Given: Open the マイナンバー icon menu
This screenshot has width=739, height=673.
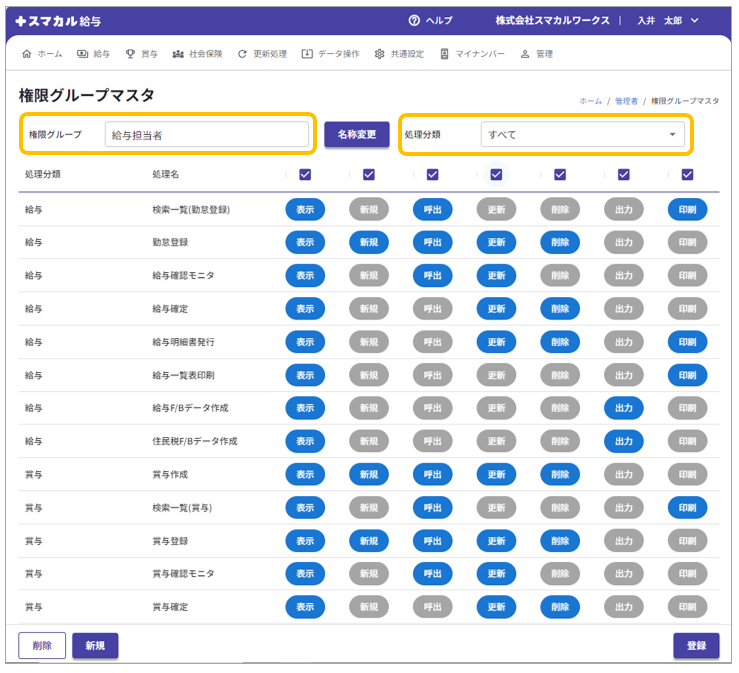Looking at the screenshot, I should (x=445, y=54).
